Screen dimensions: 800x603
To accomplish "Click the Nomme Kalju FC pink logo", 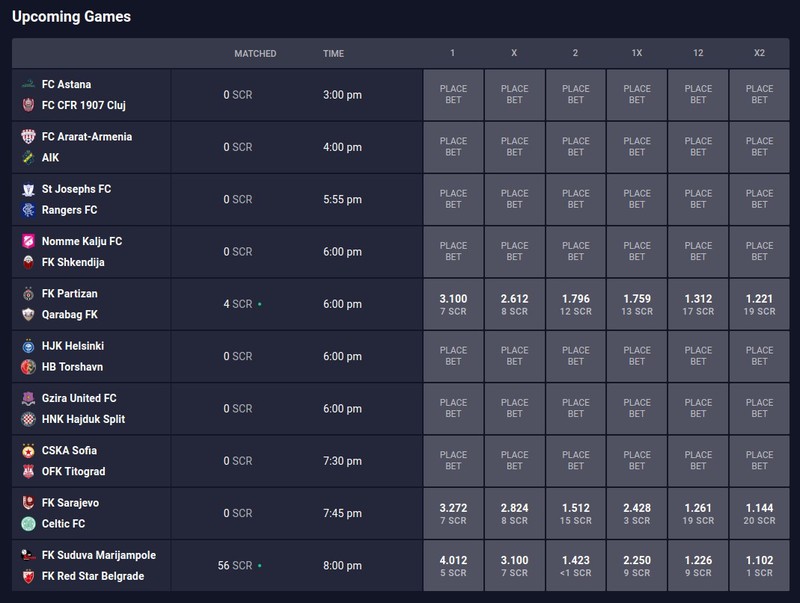I will 29,241.
